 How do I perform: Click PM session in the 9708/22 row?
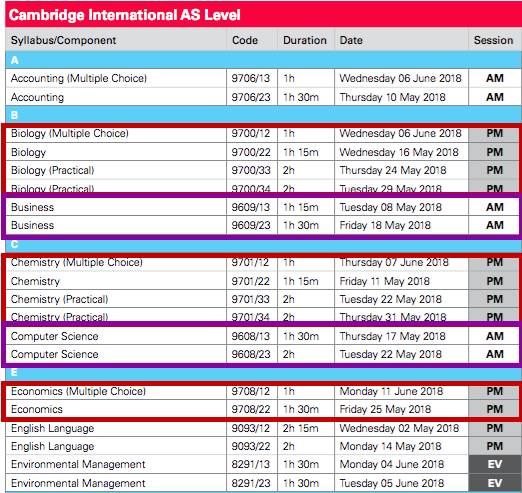[495, 409]
